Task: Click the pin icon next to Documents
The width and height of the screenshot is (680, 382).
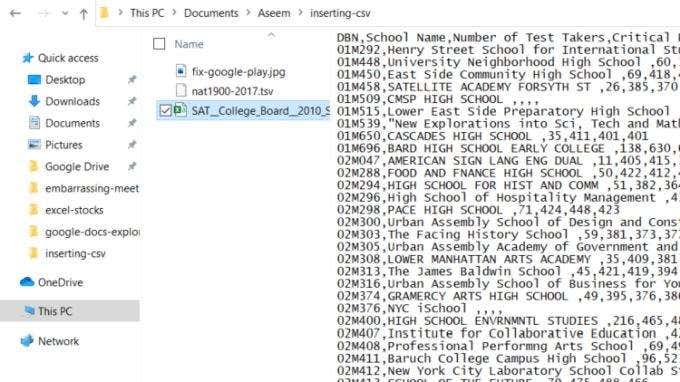Action: coord(132,123)
